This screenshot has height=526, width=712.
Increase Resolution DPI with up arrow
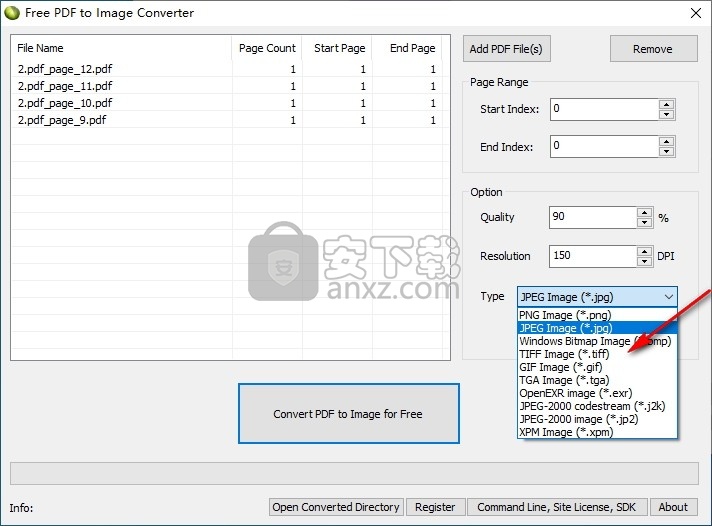pyautogui.click(x=645, y=251)
